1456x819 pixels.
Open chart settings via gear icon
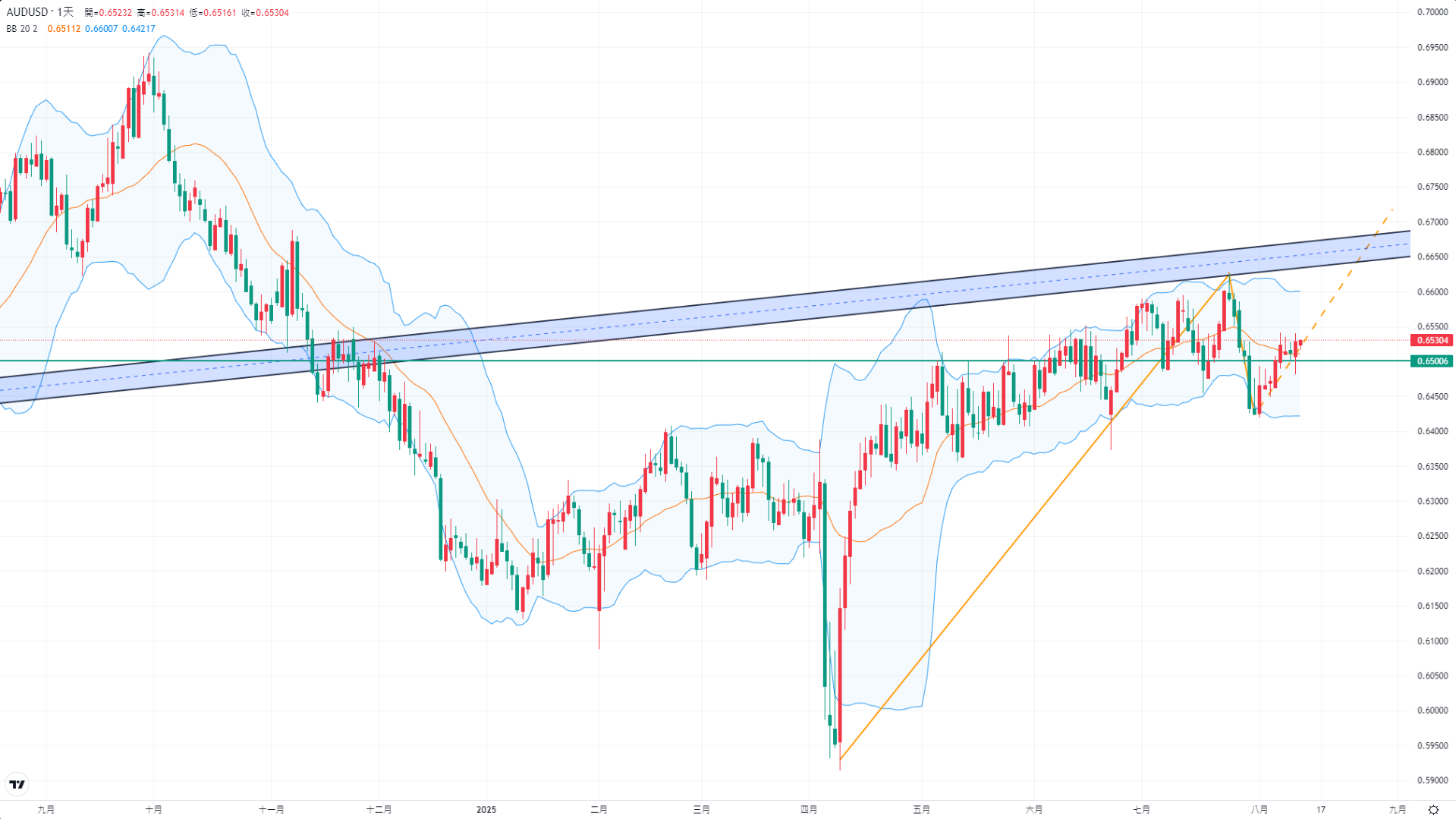pos(1433,810)
